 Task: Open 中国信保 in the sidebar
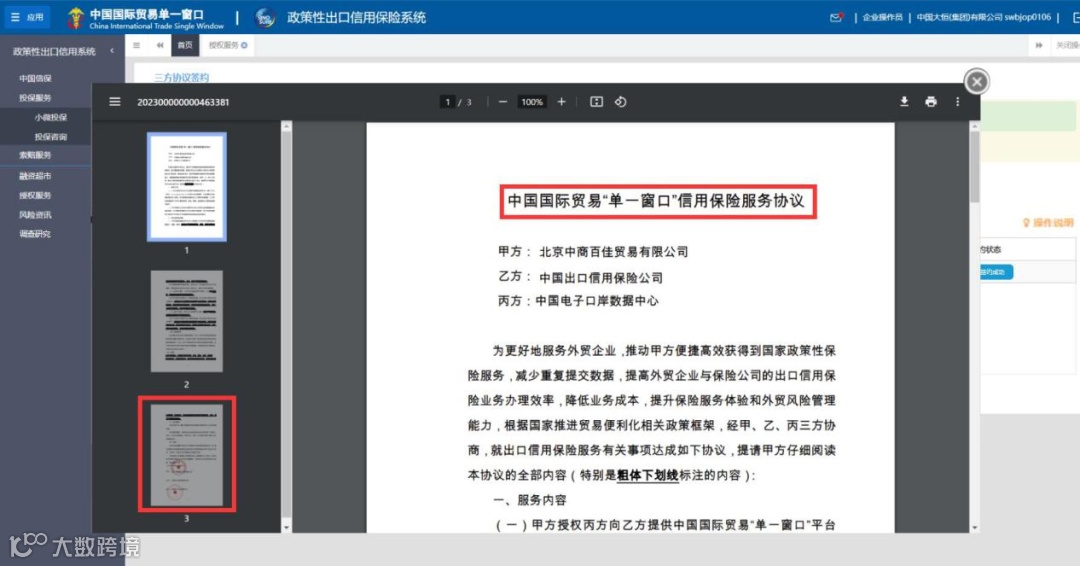[x=35, y=78]
